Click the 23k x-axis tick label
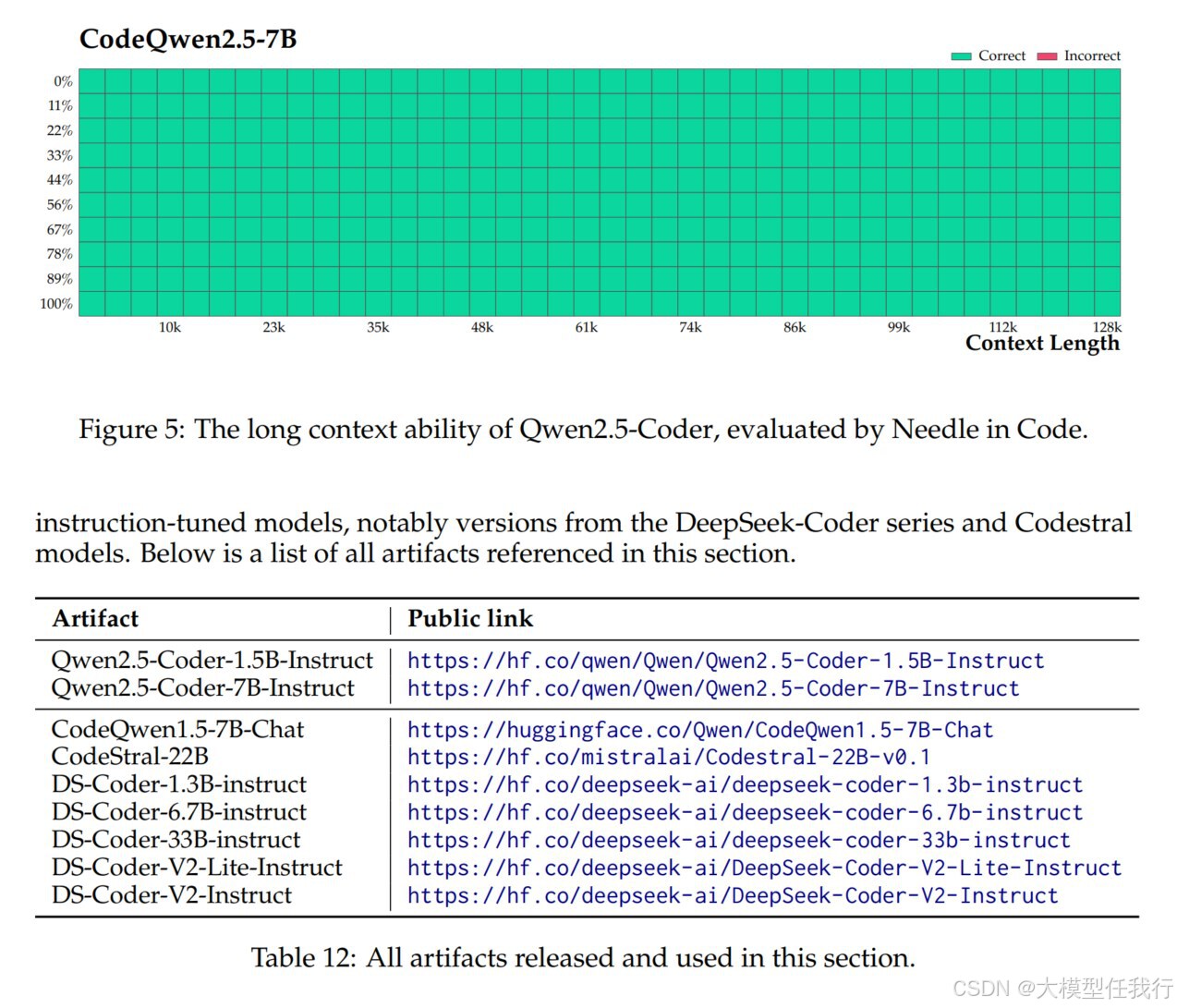The height and width of the screenshot is (1008, 1177). tap(274, 327)
